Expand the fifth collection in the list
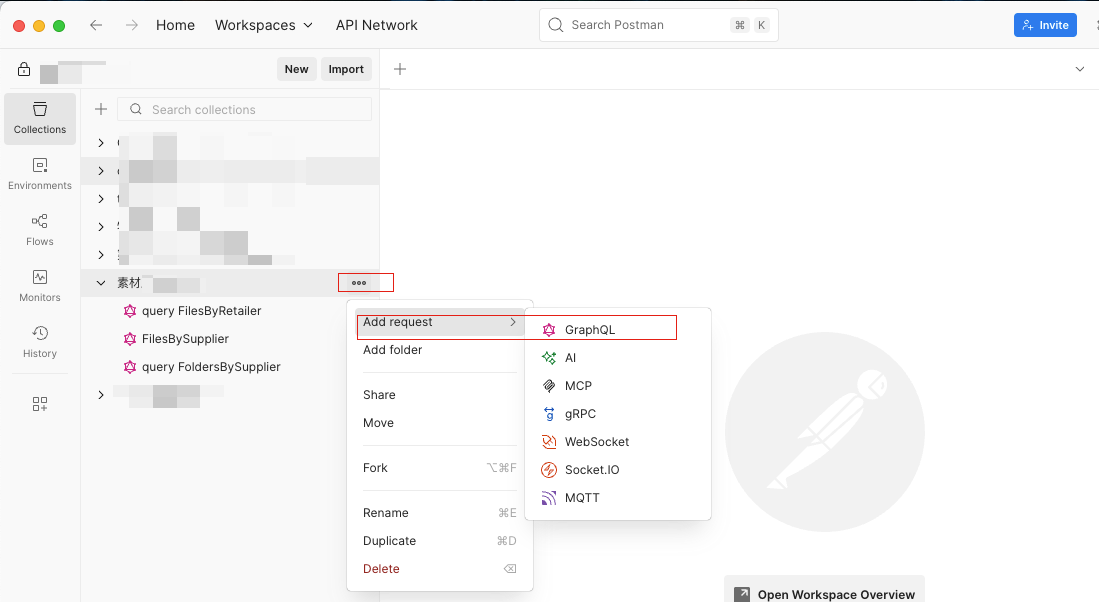Image resolution: width=1099 pixels, height=602 pixels. pos(101,255)
